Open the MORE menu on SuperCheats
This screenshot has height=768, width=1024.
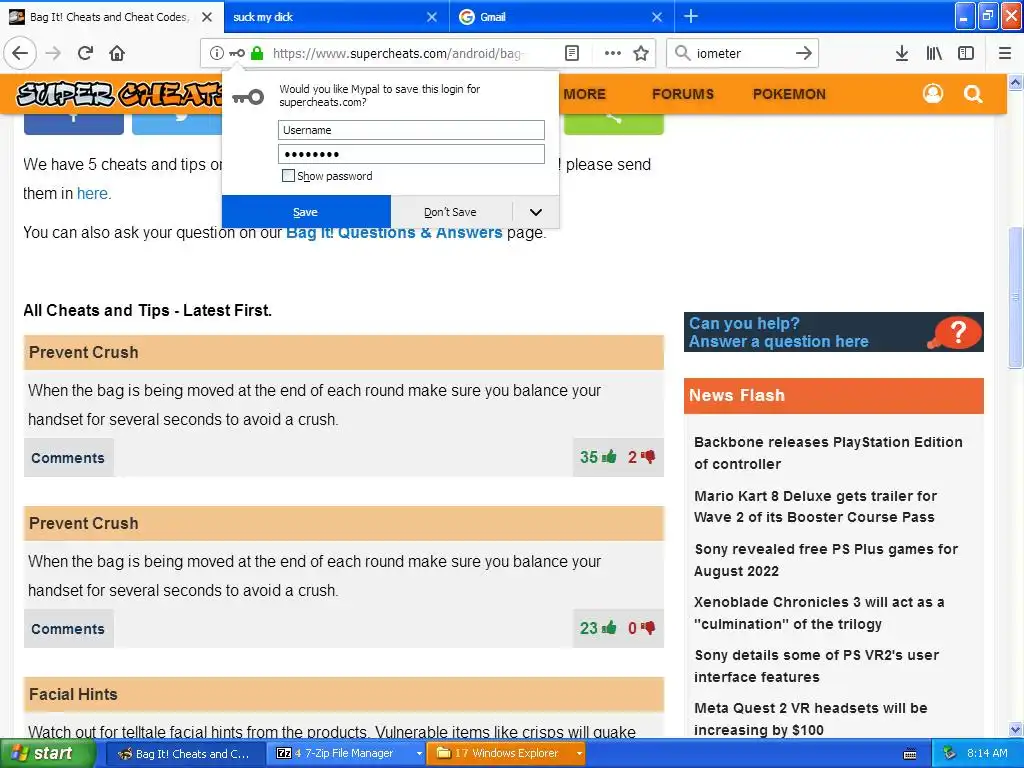click(584, 94)
